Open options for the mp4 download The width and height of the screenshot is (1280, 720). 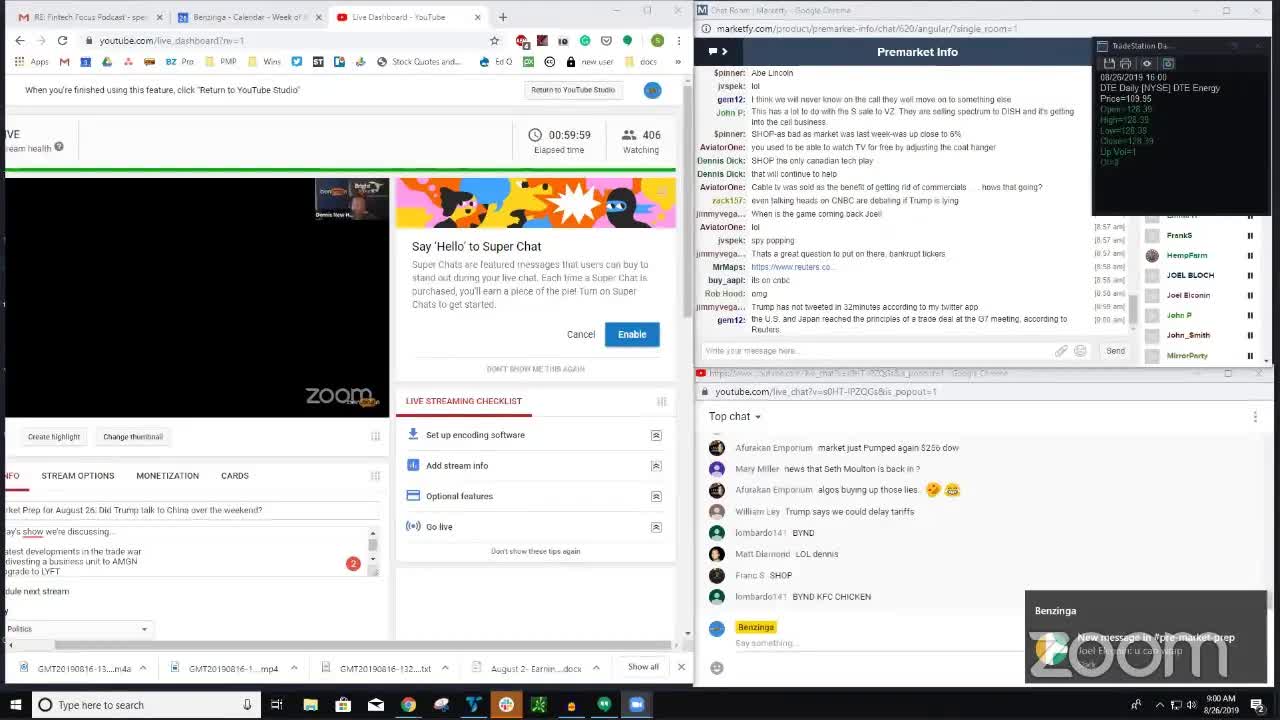point(294,668)
